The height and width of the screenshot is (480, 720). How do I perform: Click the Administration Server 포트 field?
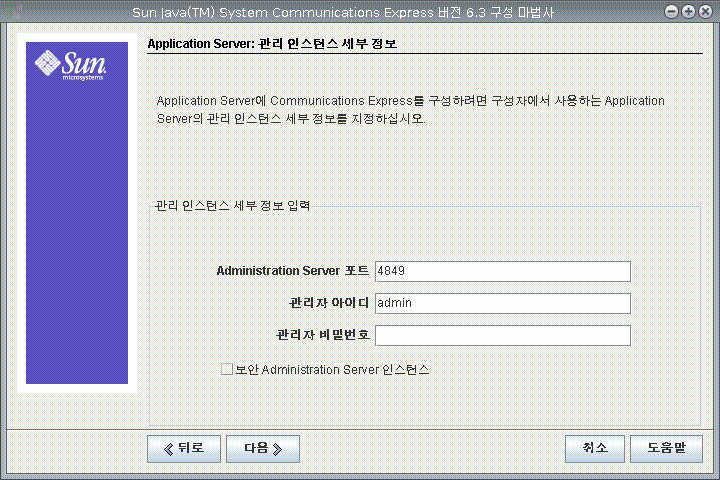pyautogui.click(x=503, y=271)
